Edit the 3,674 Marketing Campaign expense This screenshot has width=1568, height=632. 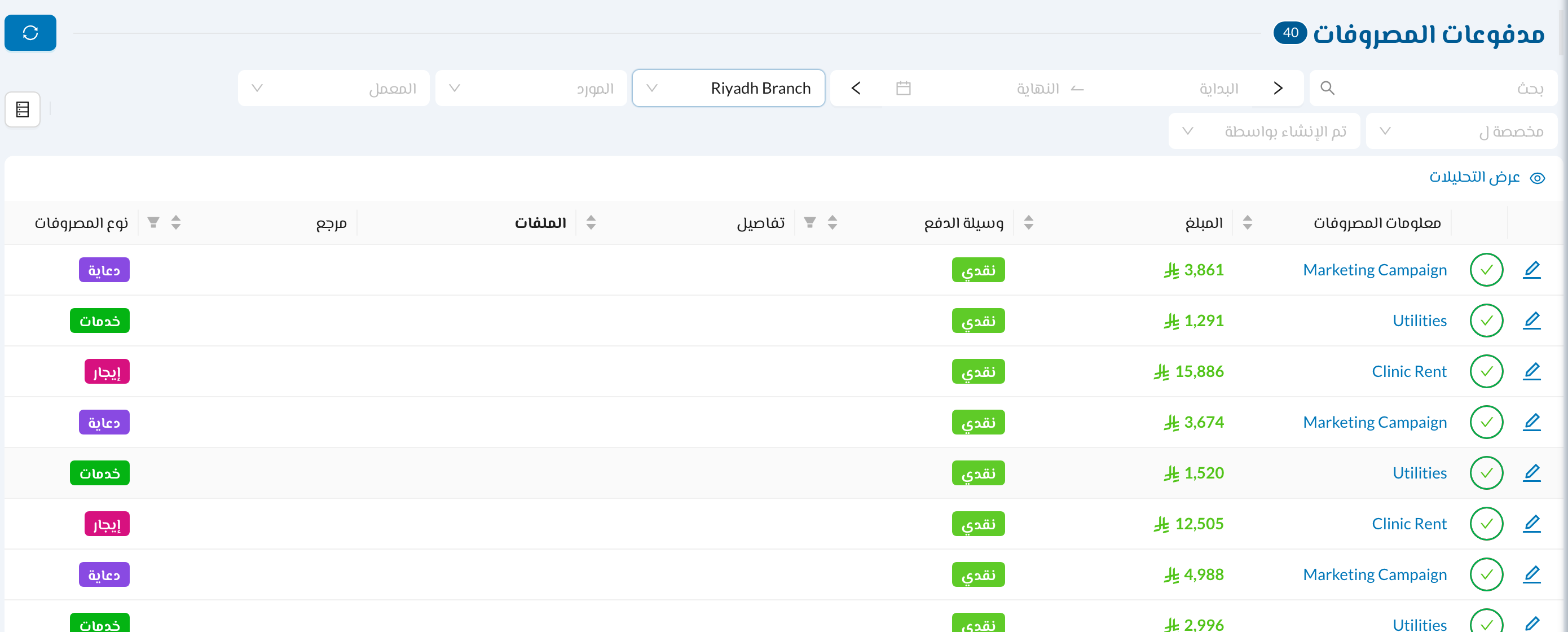tap(1531, 423)
